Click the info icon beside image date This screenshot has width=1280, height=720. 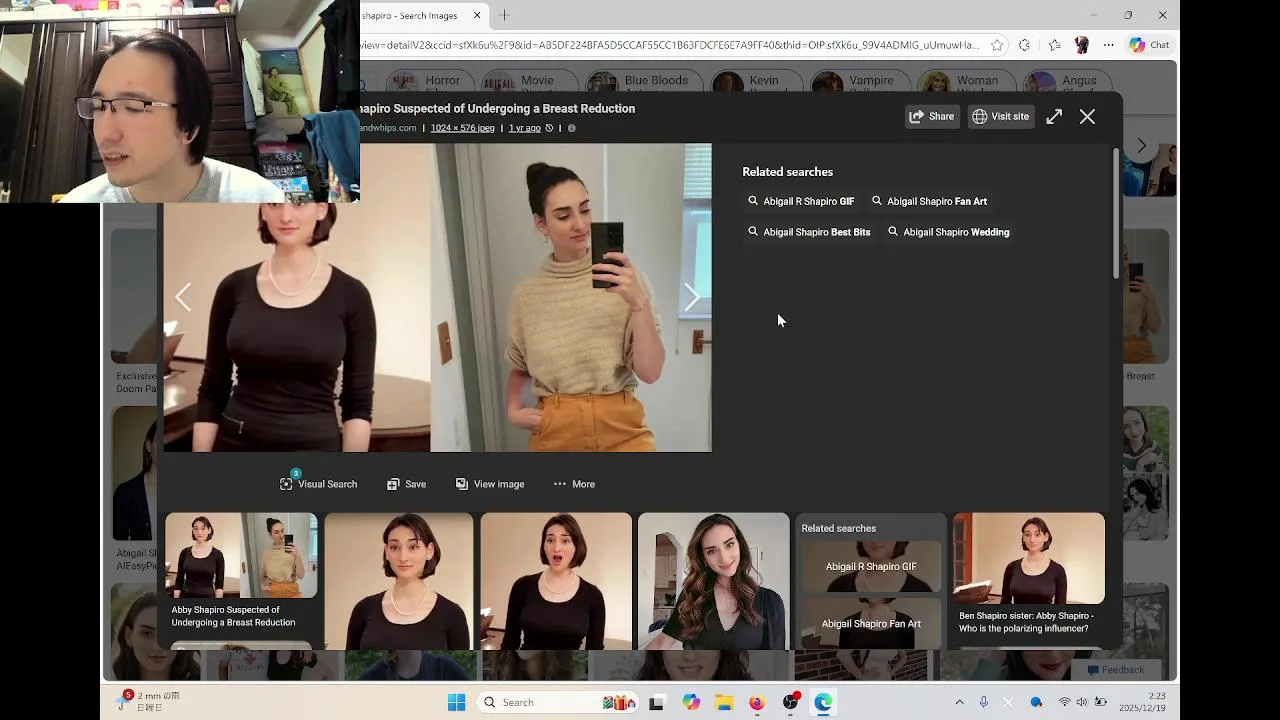click(x=571, y=128)
